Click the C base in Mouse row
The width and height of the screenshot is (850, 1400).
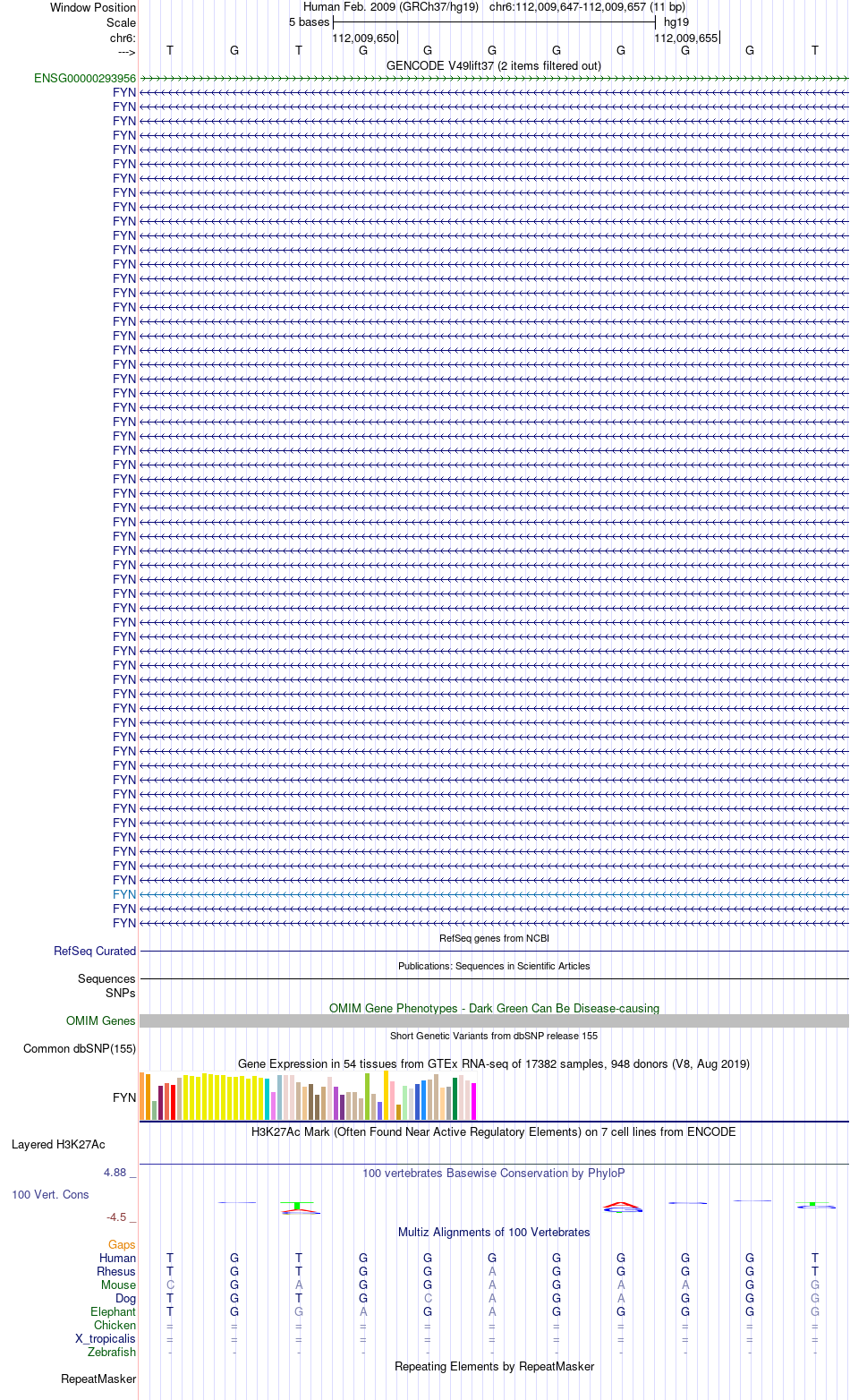170,1285
